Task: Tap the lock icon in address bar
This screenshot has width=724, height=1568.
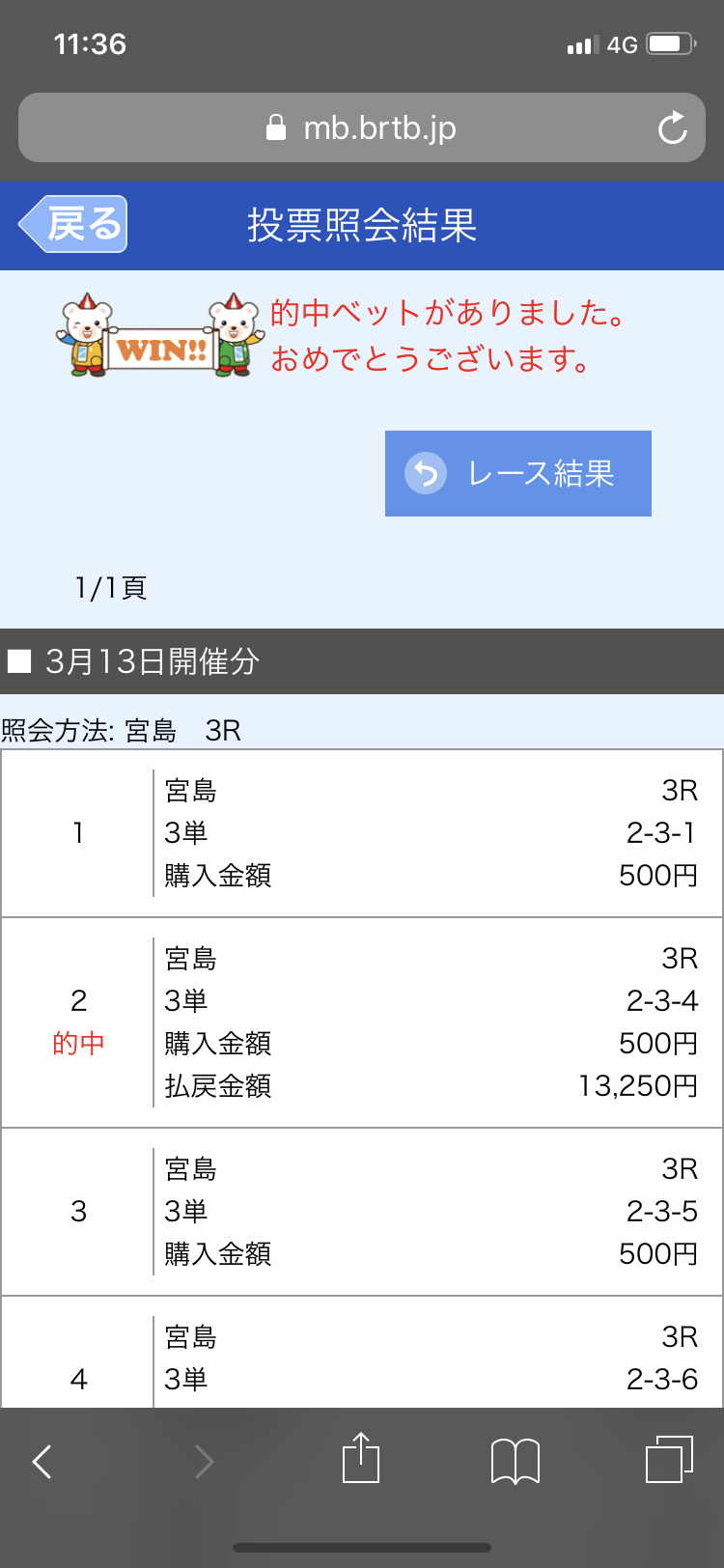Action: 276,127
